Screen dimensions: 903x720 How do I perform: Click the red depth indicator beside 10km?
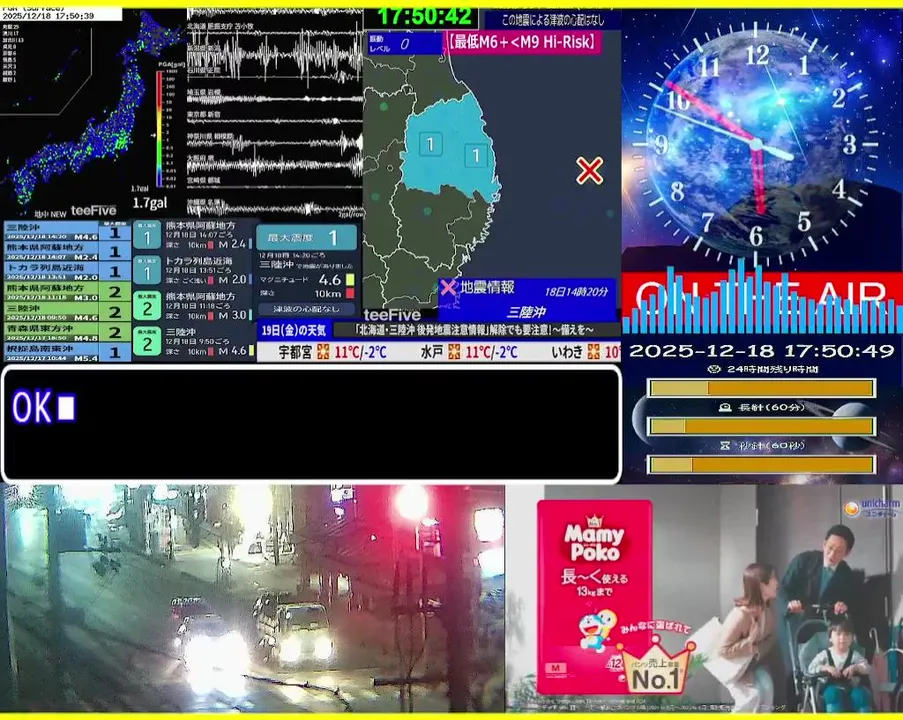[350, 294]
